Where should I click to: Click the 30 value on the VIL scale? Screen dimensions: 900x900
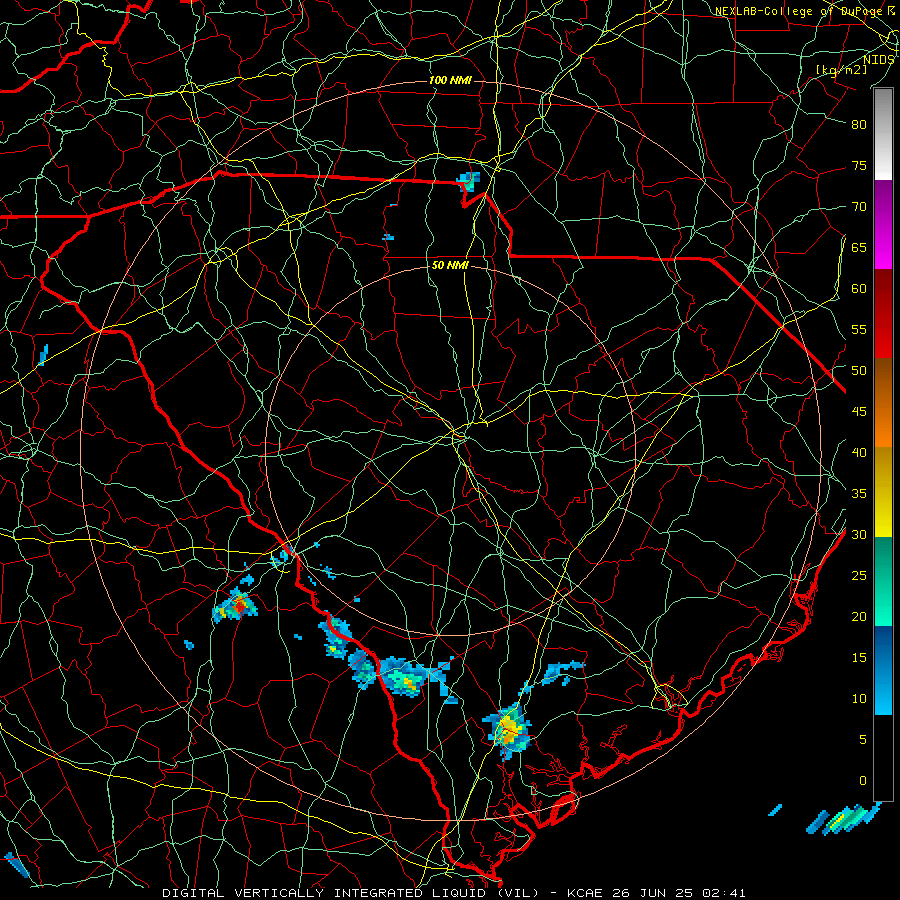pos(859,534)
